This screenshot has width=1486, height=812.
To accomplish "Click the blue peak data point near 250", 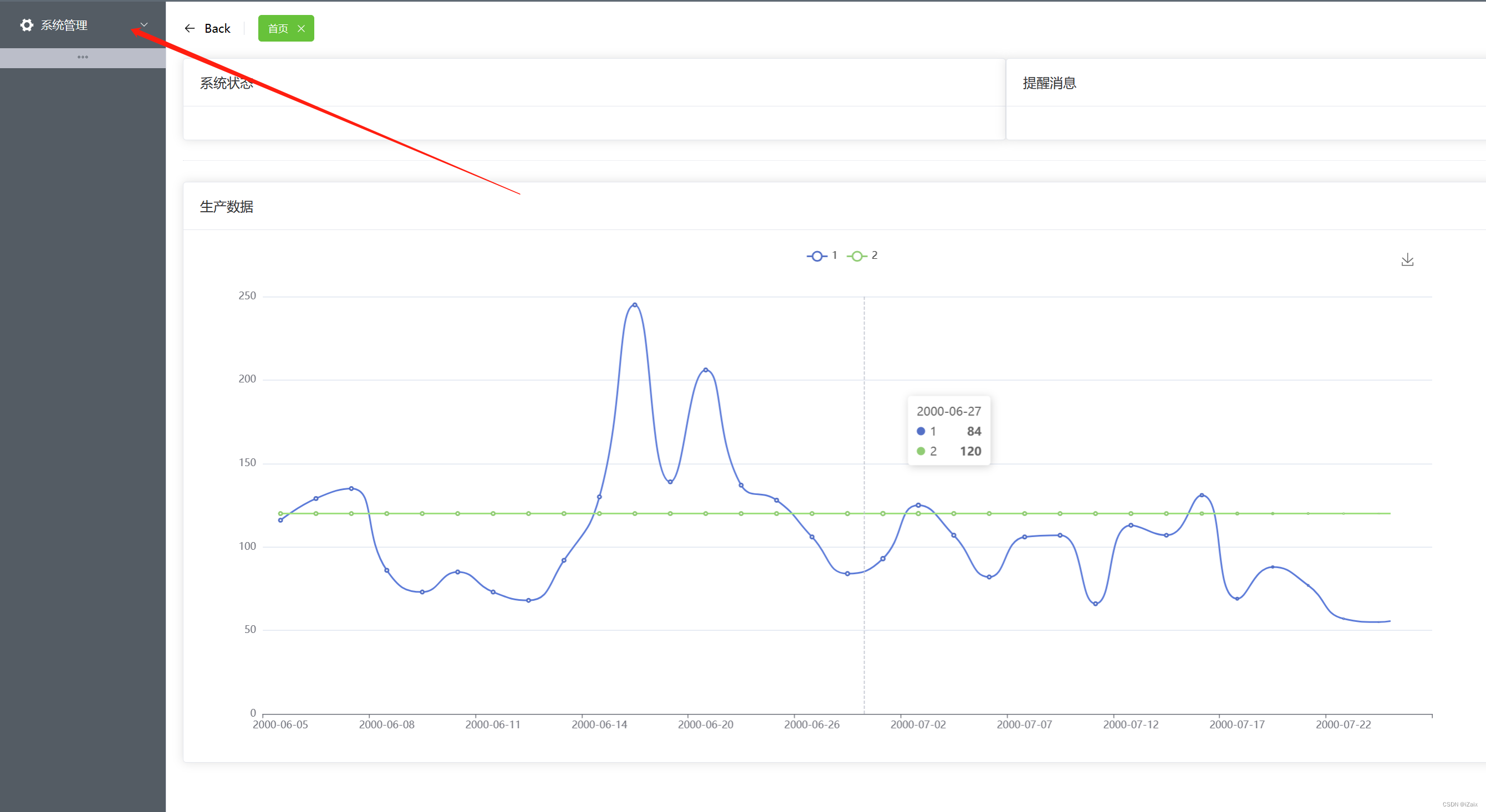I will click(x=635, y=304).
